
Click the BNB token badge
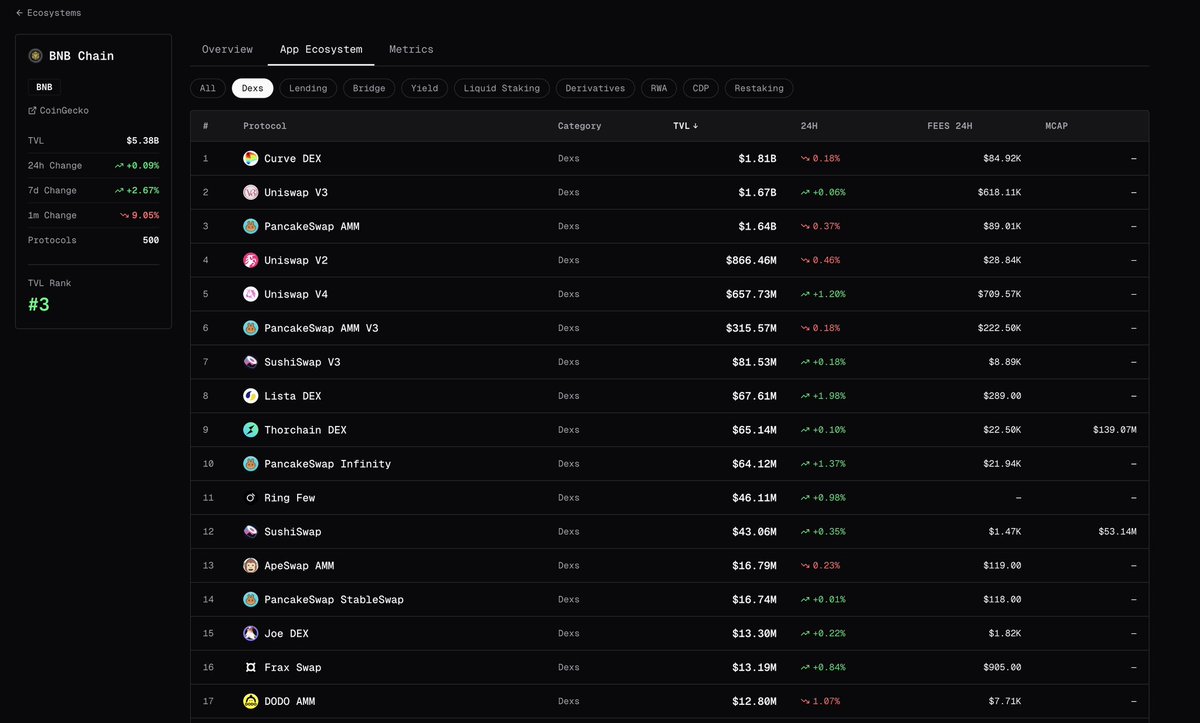click(44, 87)
